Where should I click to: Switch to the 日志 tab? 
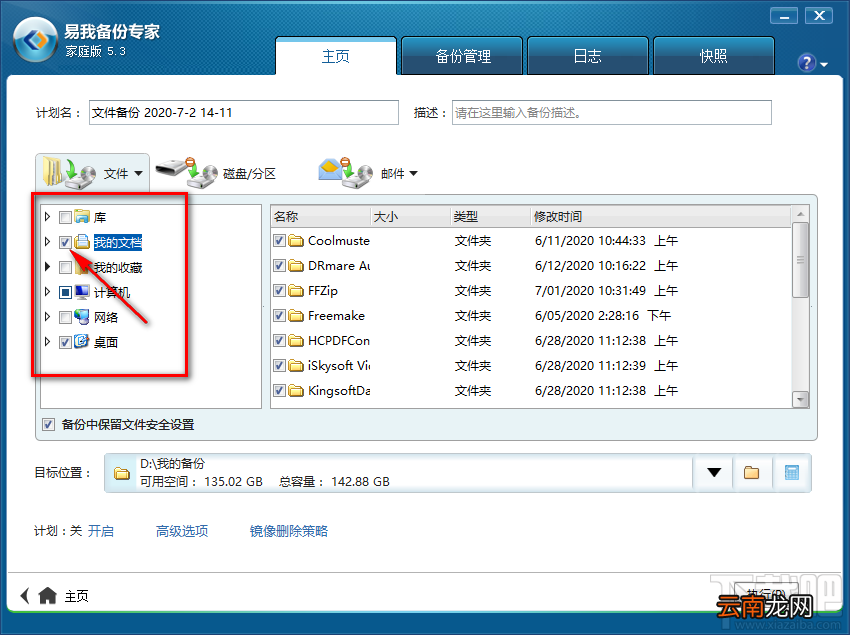588,55
